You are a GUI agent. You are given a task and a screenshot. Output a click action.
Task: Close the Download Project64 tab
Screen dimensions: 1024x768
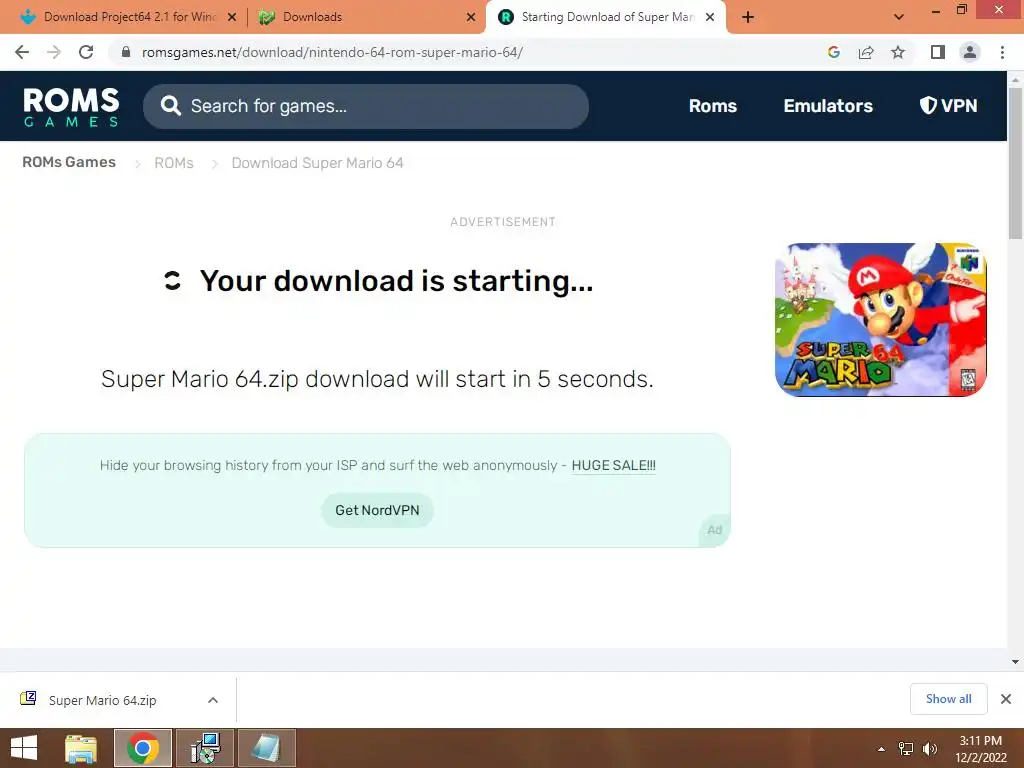tap(232, 18)
